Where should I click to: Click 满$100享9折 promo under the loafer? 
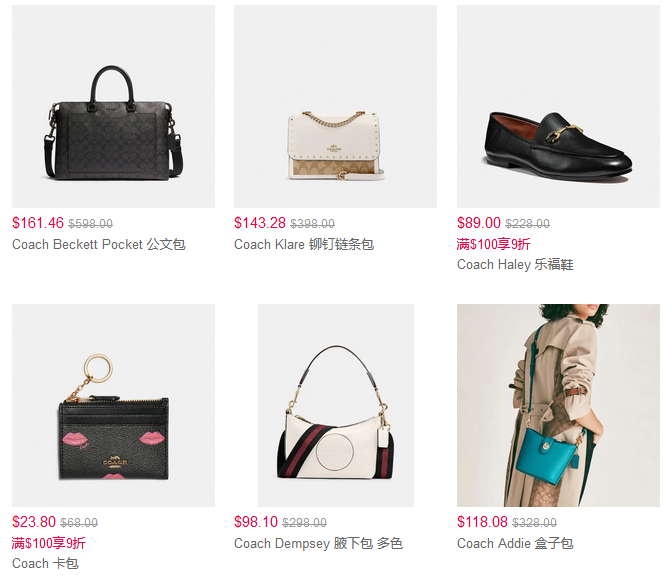click(493, 244)
